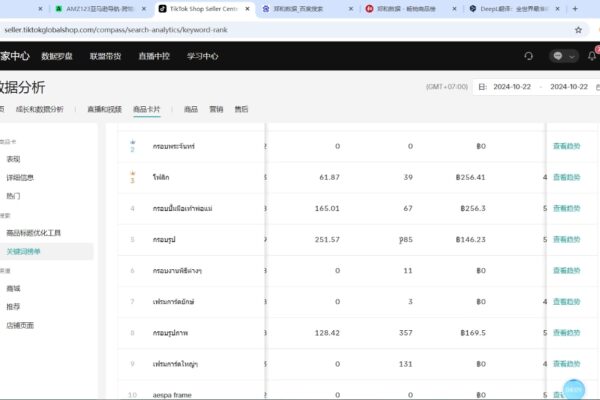Select the 商品卡片 analytics tab
Image resolution: width=600 pixels, height=400 pixels.
point(147,109)
